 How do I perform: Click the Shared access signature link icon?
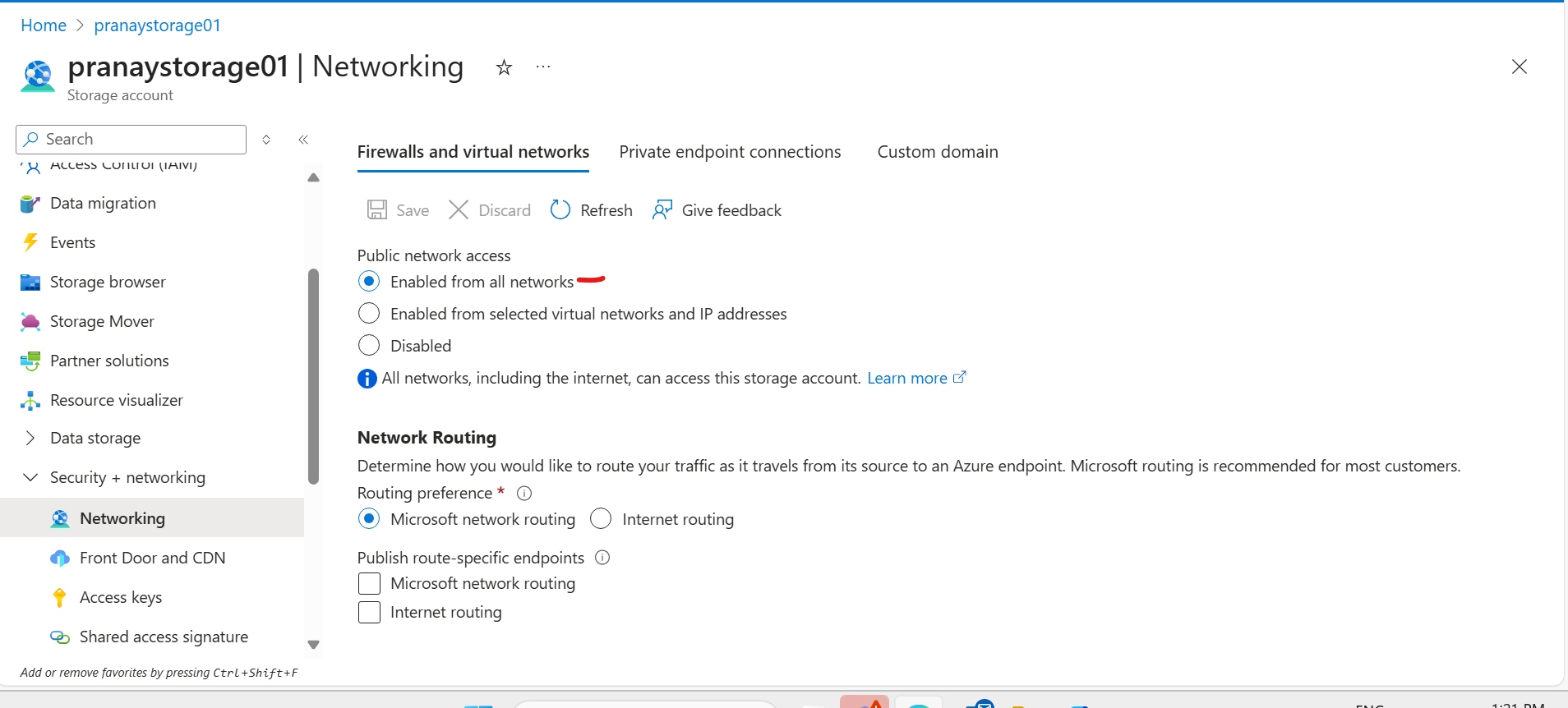click(60, 637)
